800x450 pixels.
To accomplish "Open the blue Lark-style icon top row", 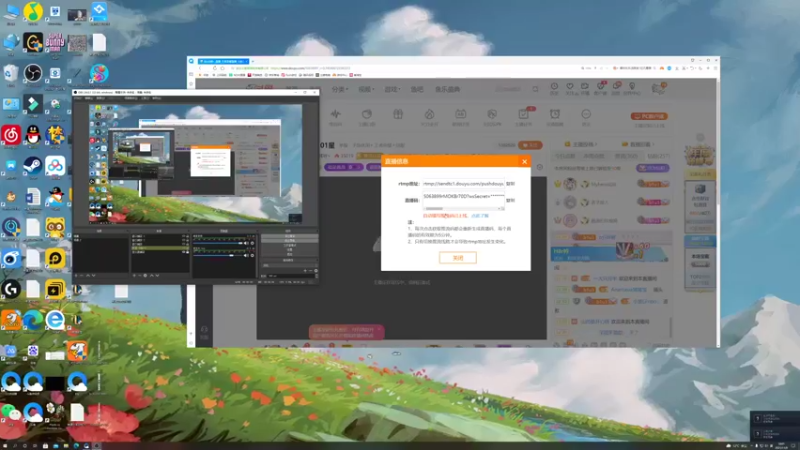I will 99,12.
